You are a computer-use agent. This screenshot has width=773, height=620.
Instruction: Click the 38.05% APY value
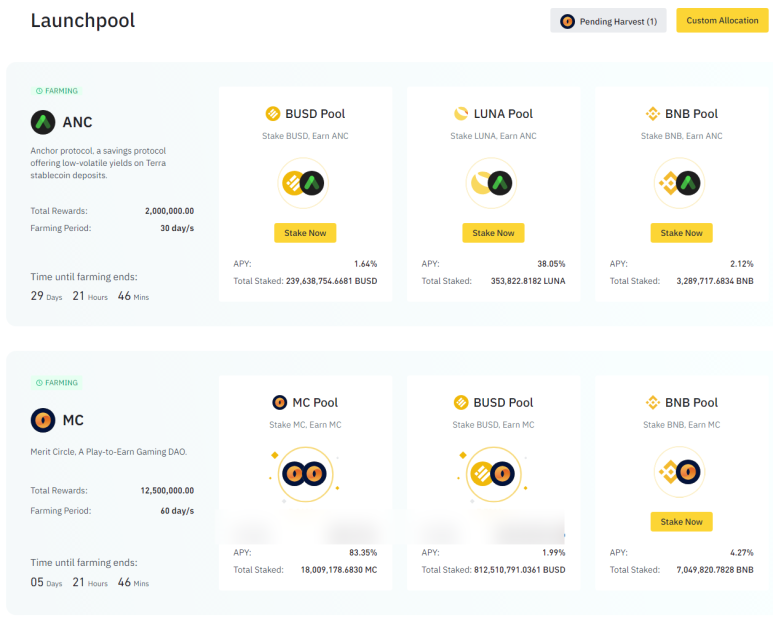click(x=551, y=264)
